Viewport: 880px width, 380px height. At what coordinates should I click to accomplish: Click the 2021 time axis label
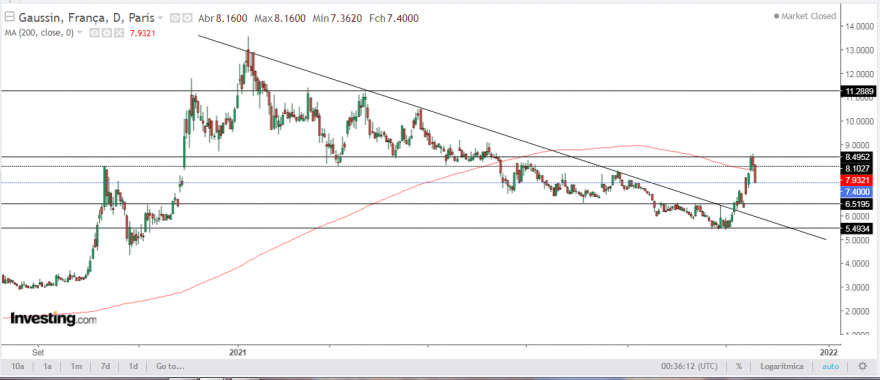click(238, 352)
